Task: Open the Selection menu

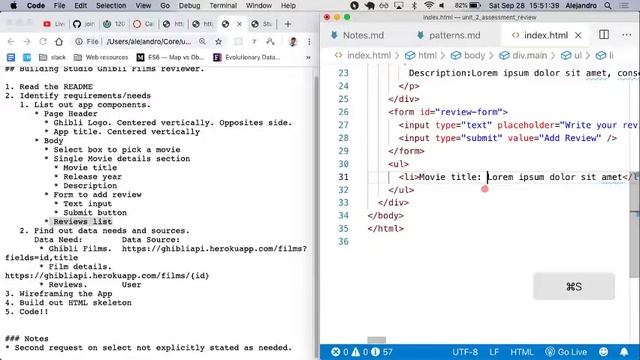Action: pyautogui.click(x=111, y=6)
